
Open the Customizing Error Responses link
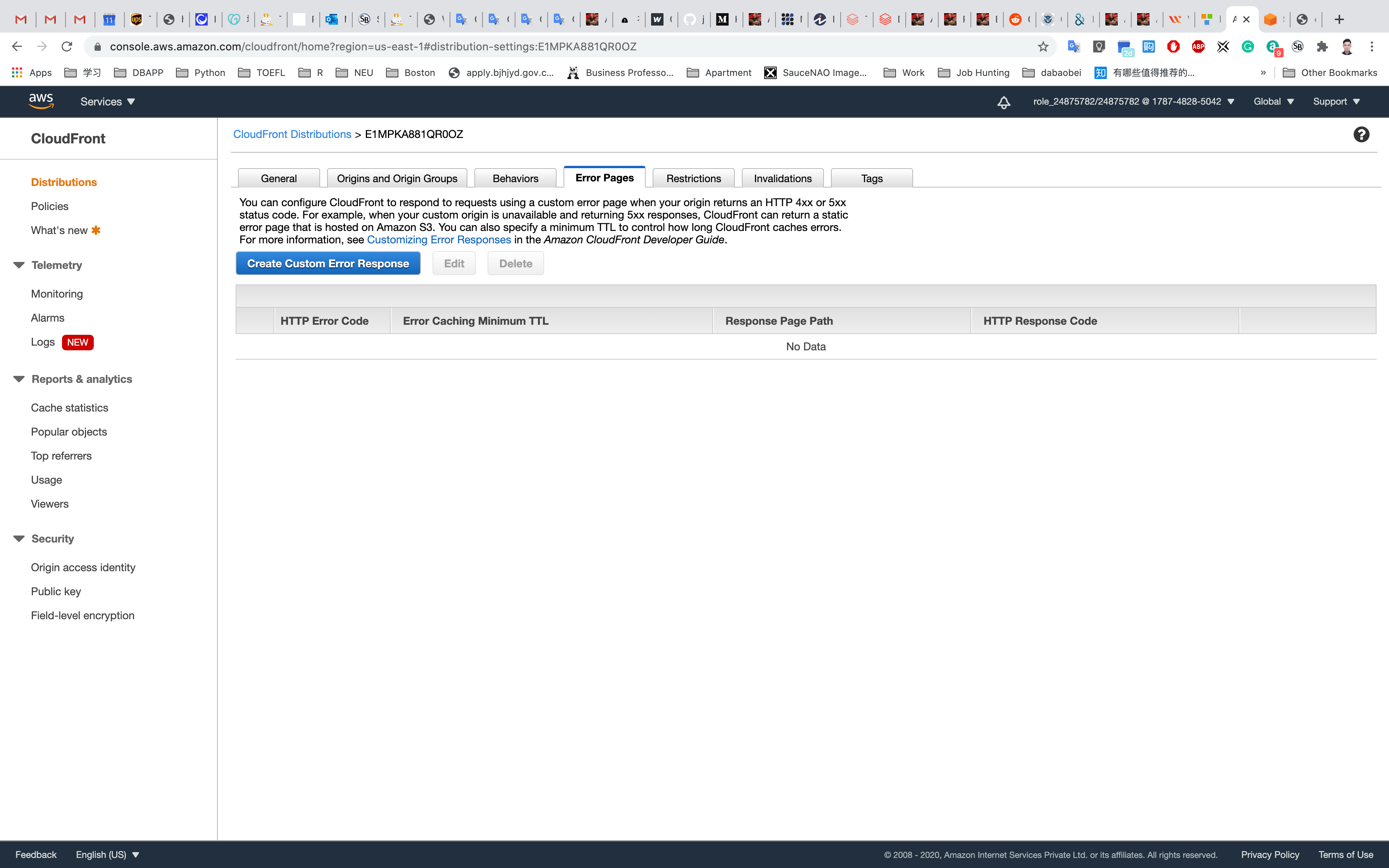click(x=438, y=240)
